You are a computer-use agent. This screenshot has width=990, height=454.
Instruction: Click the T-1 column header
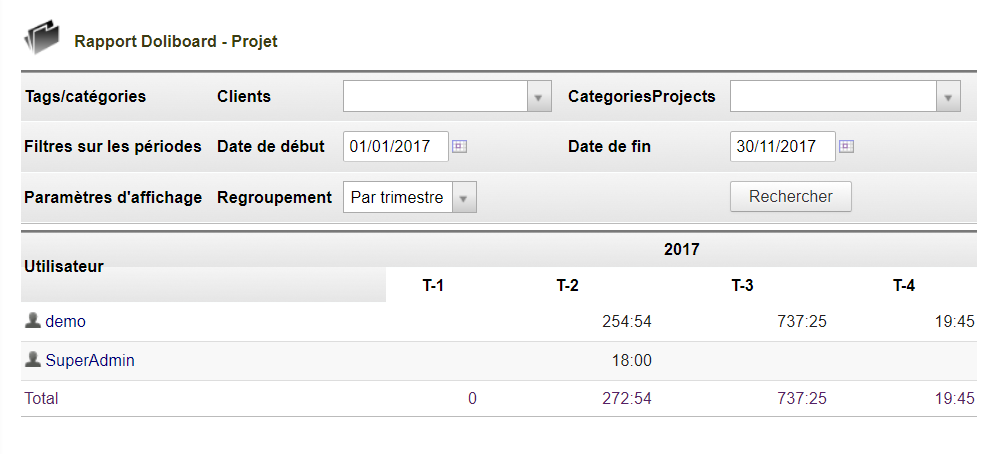click(x=433, y=286)
